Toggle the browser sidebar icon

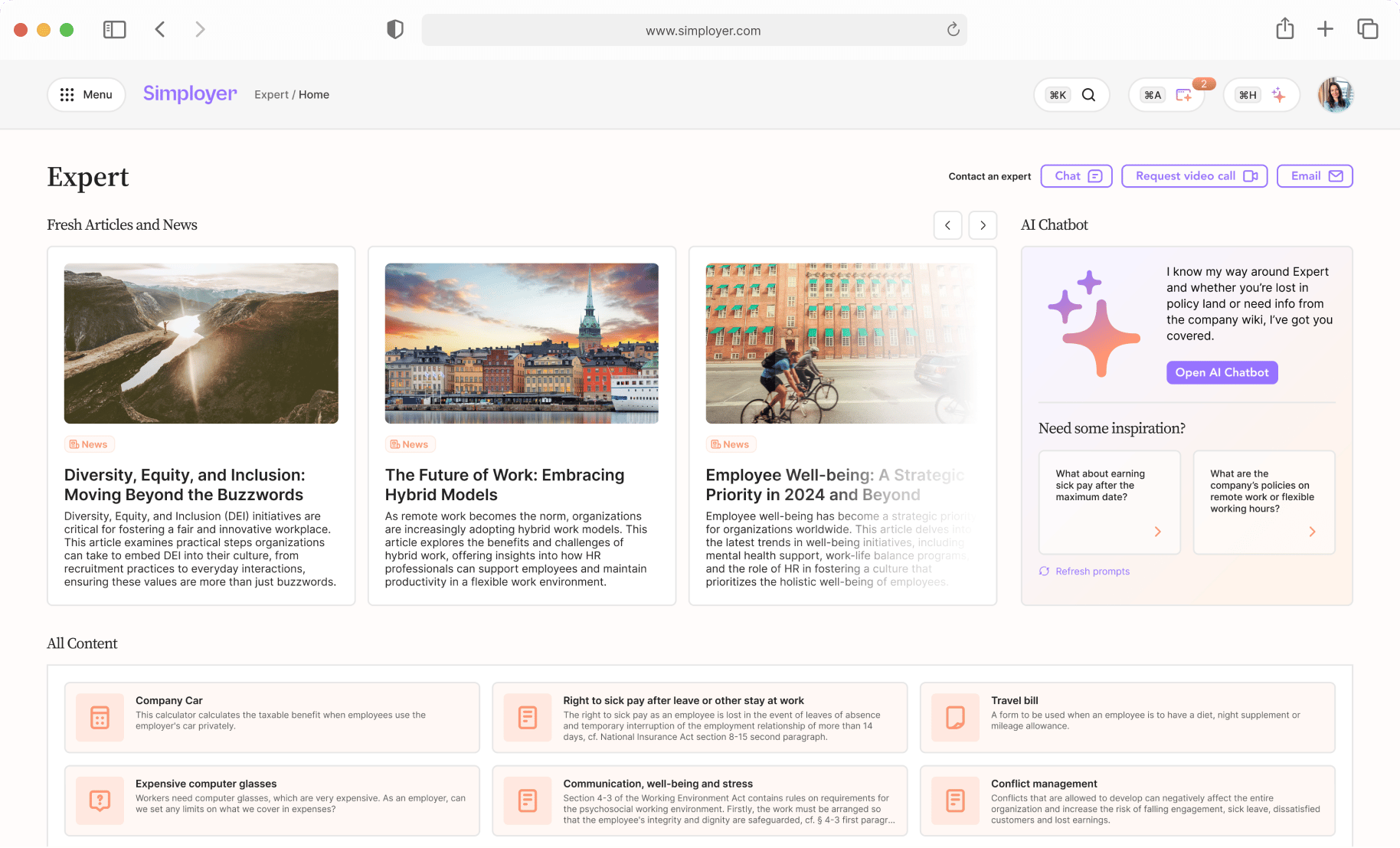pyautogui.click(x=114, y=30)
